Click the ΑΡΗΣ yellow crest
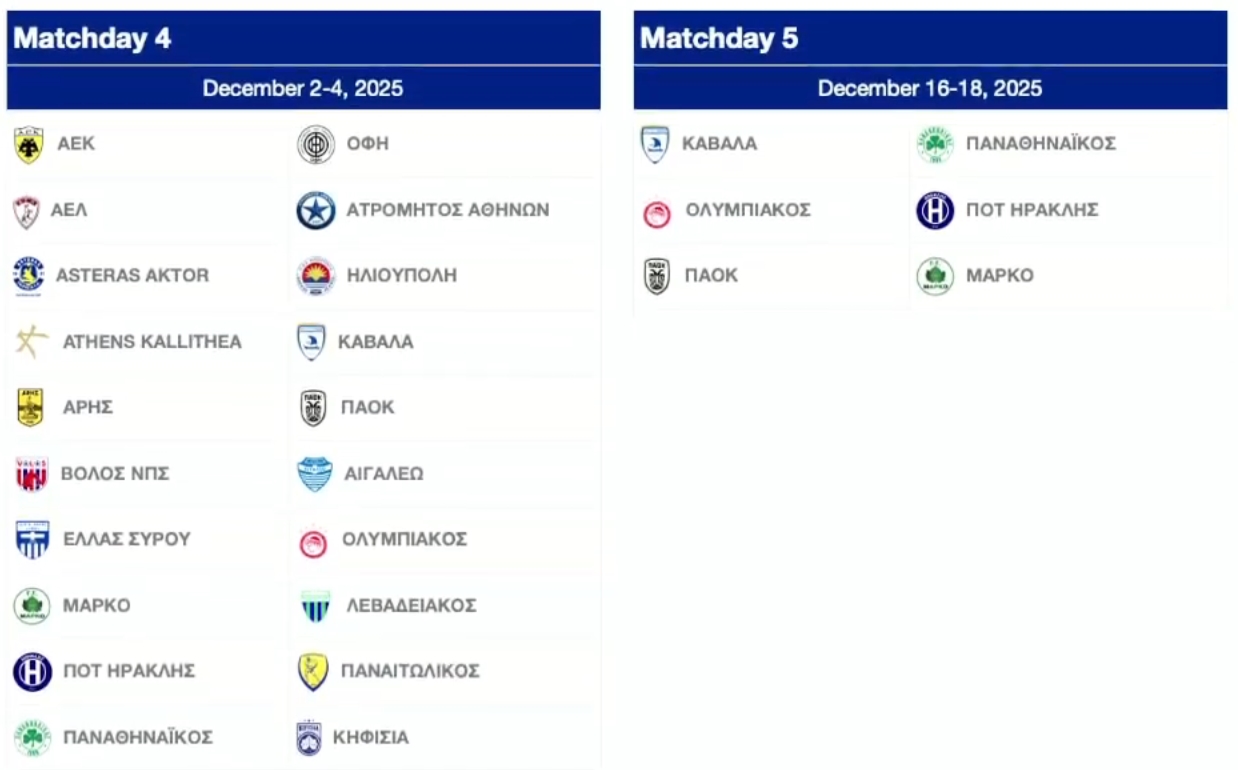 pos(30,408)
